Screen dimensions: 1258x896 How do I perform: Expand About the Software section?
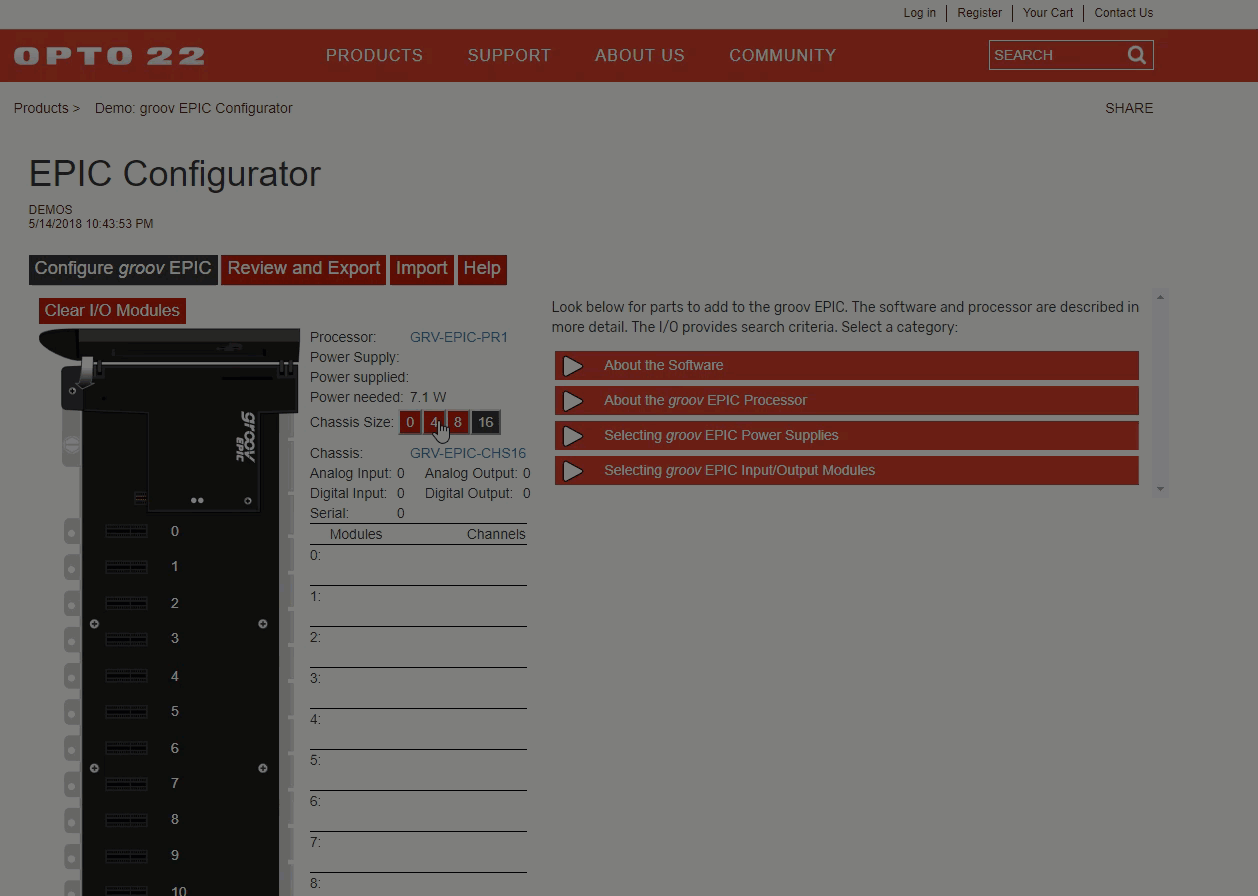[846, 365]
